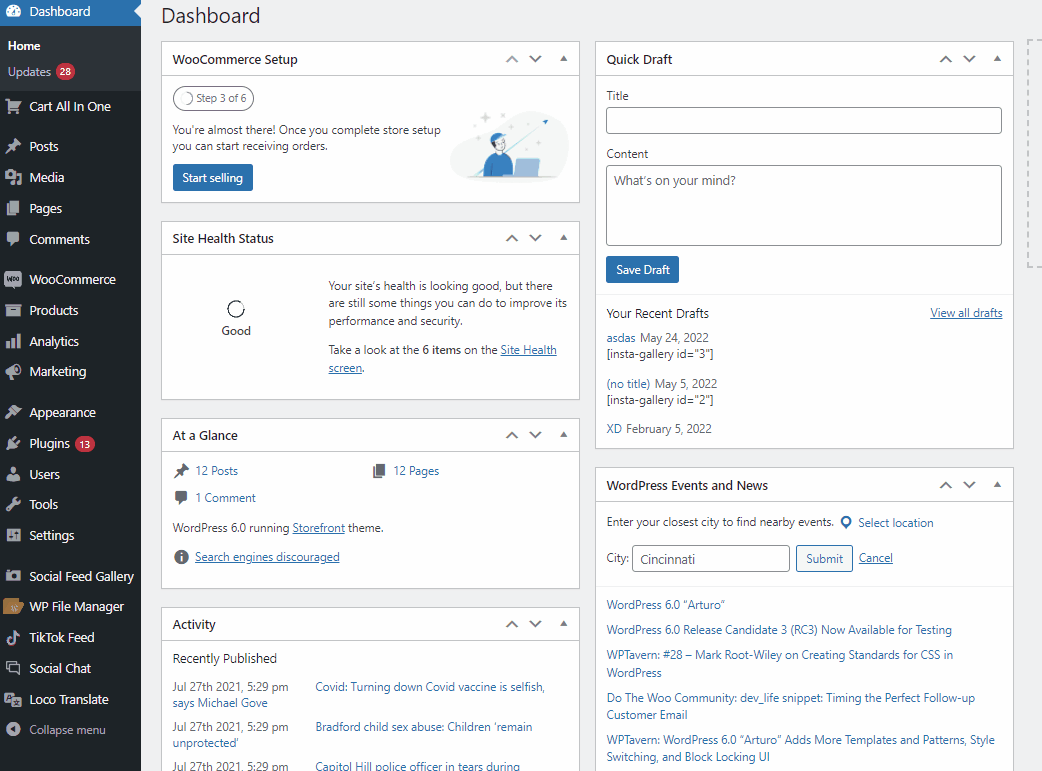The height and width of the screenshot is (771, 1042).
Task: Open the asdas draft from May 24
Action: click(621, 338)
